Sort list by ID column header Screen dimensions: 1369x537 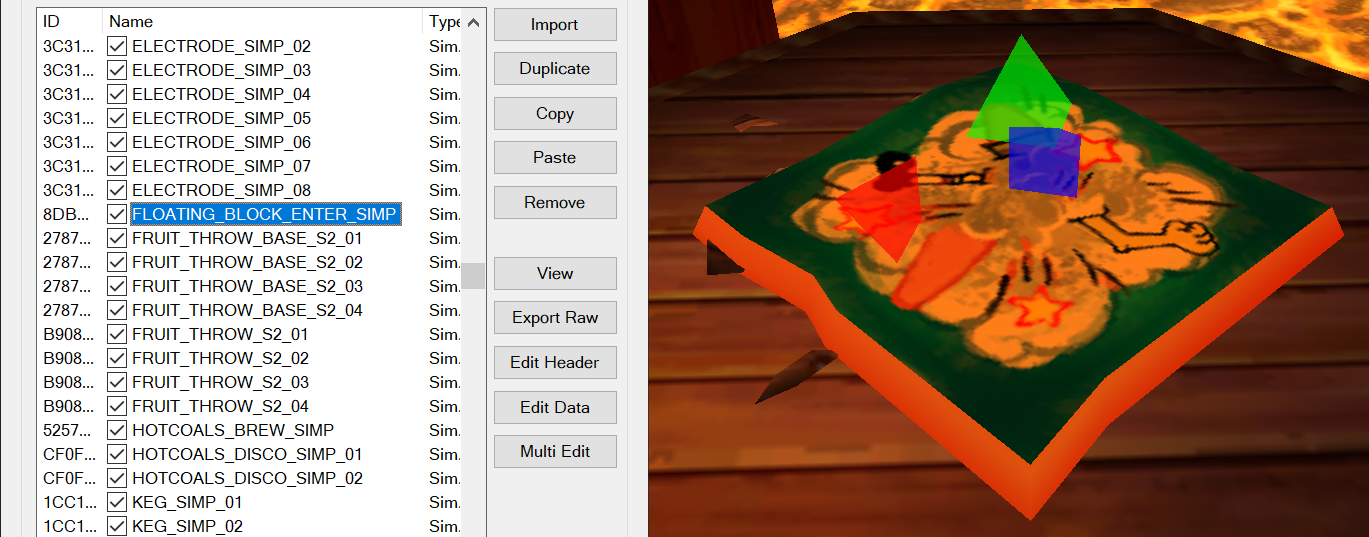coord(70,21)
